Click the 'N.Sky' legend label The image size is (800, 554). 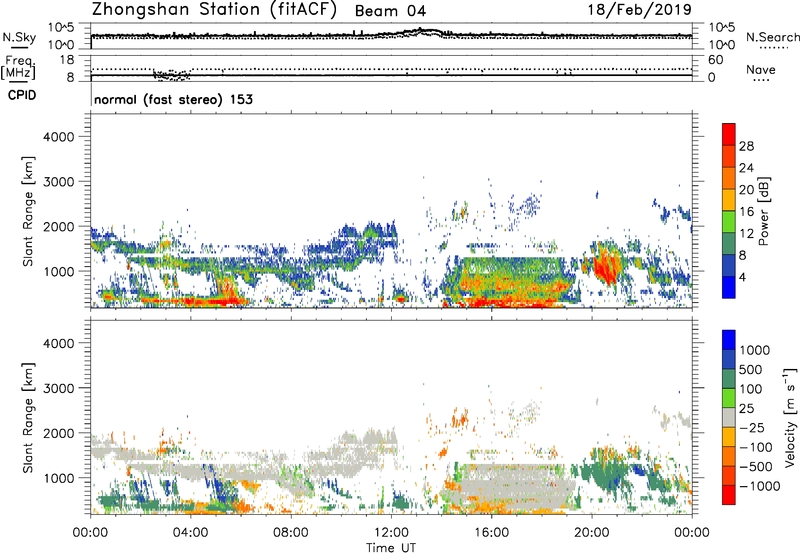coord(19,38)
